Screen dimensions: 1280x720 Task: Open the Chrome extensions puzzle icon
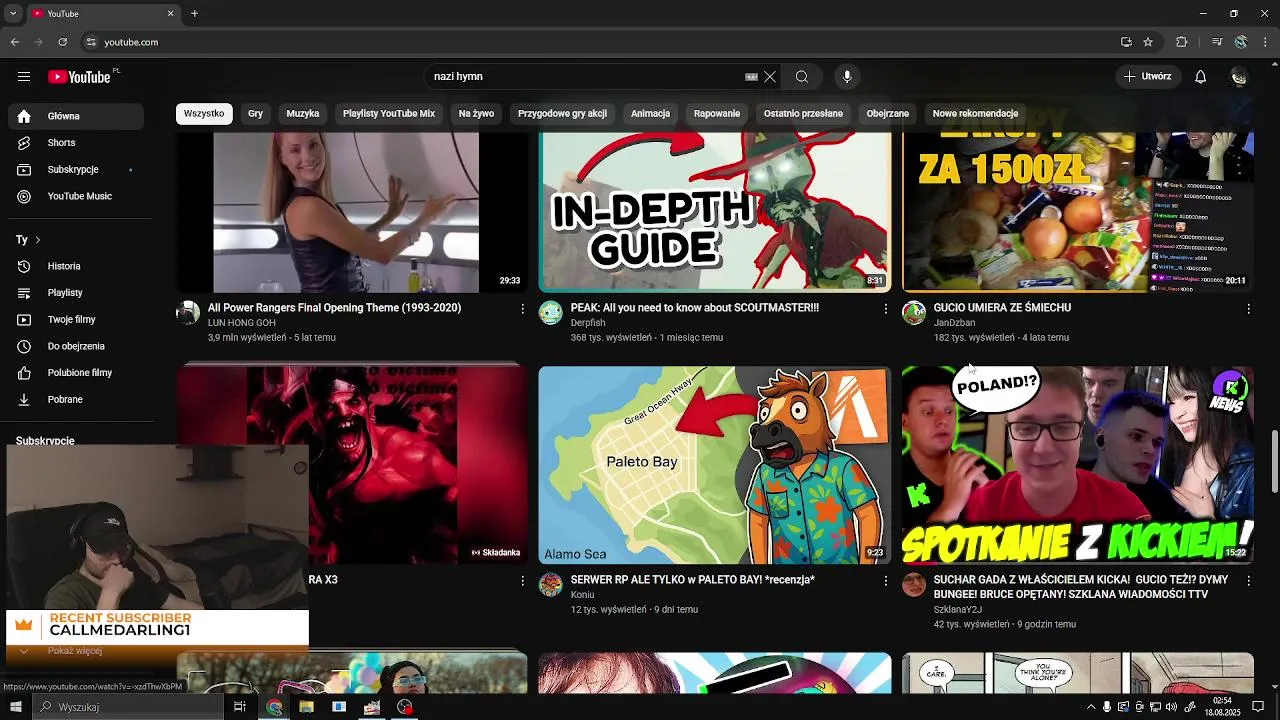(1182, 42)
